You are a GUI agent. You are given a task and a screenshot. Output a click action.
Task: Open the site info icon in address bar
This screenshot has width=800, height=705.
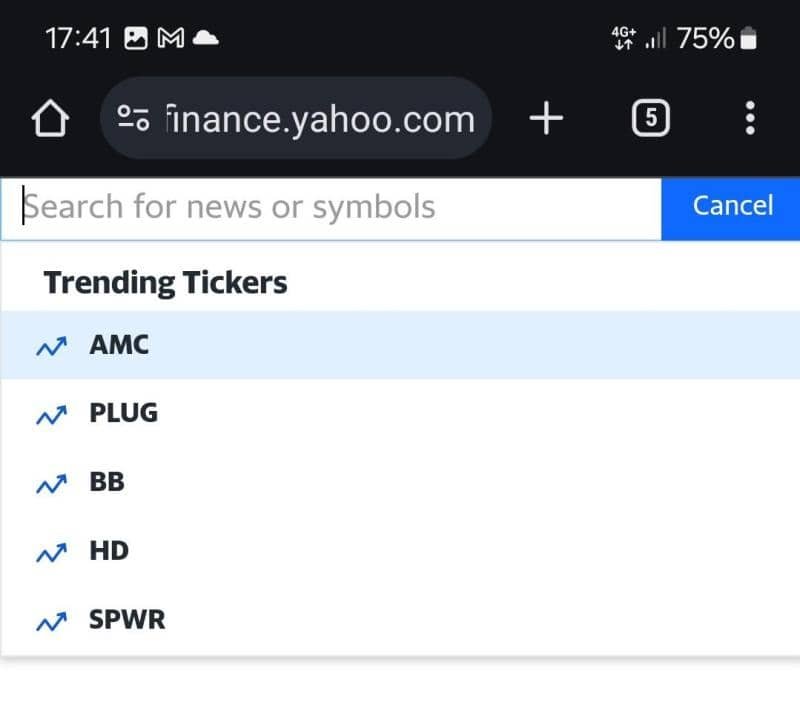(x=134, y=120)
